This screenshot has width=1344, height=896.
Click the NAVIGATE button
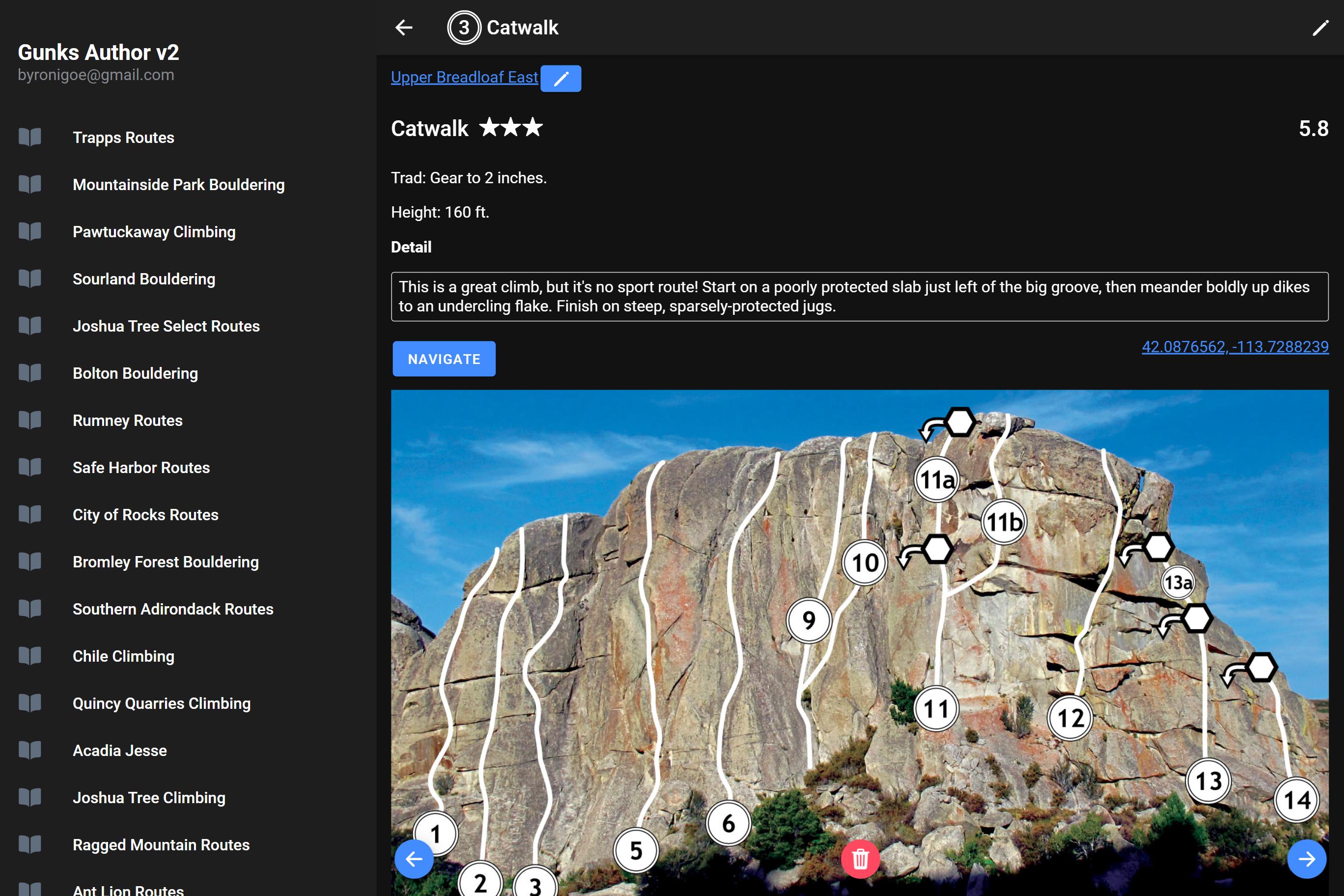444,359
